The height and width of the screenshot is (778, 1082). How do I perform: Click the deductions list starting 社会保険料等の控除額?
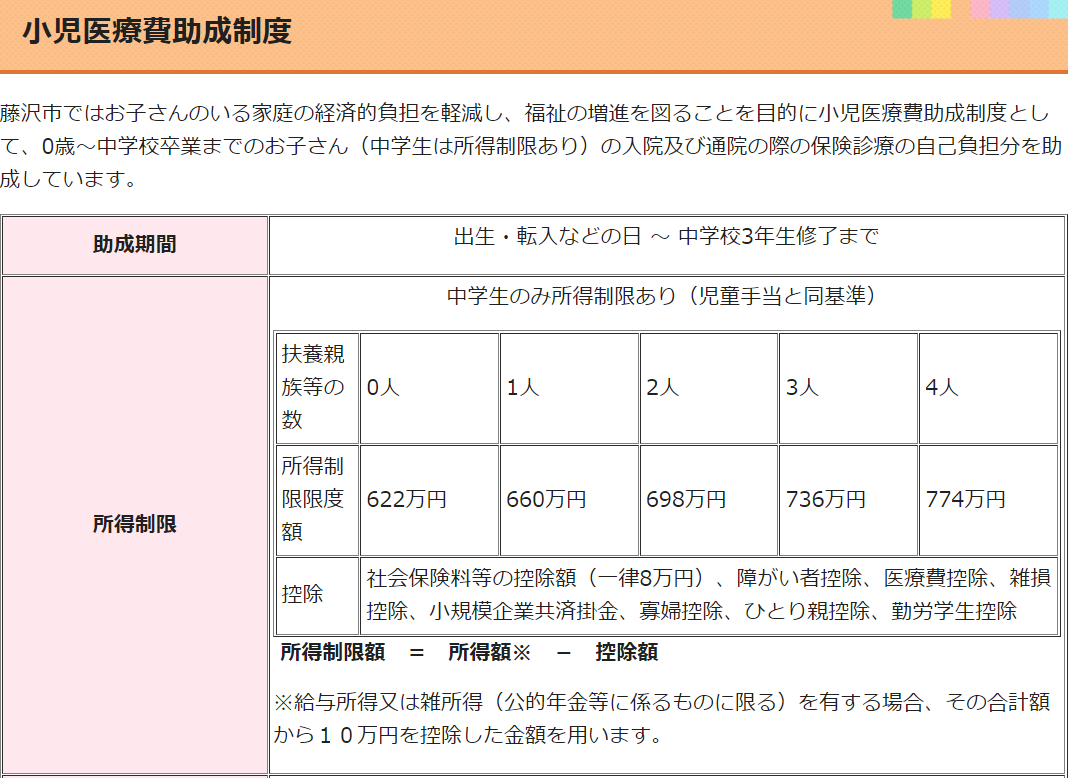(709, 595)
